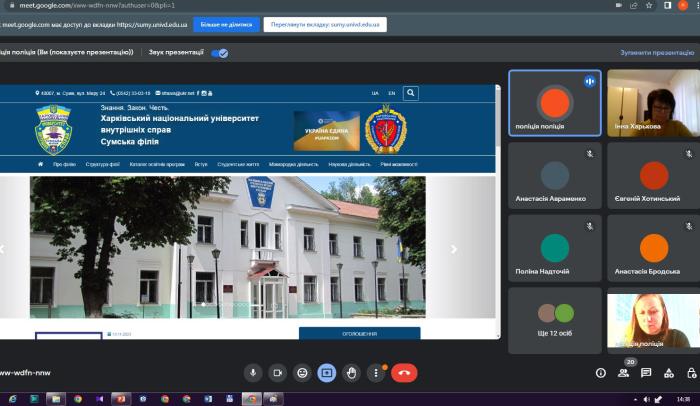This screenshot has height=406, width=700.
Task: Hang up with the red leave call button
Action: (404, 372)
